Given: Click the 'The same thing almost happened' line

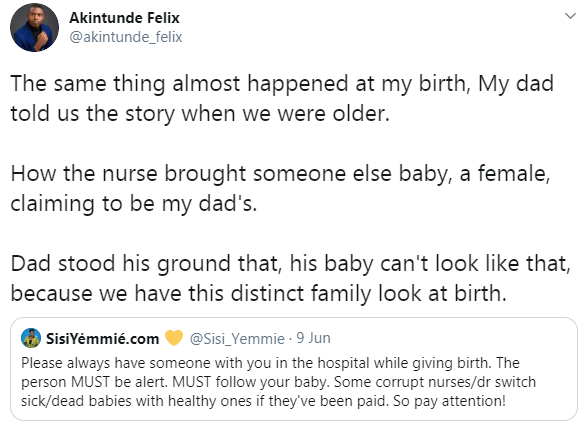Looking at the screenshot, I should click(x=282, y=83).
